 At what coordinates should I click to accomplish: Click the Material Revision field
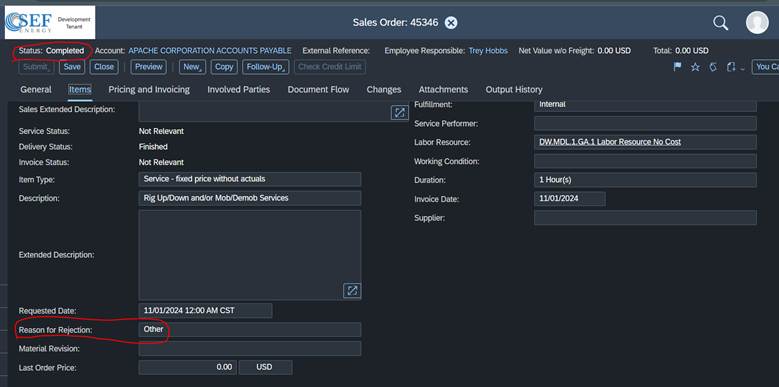point(250,348)
